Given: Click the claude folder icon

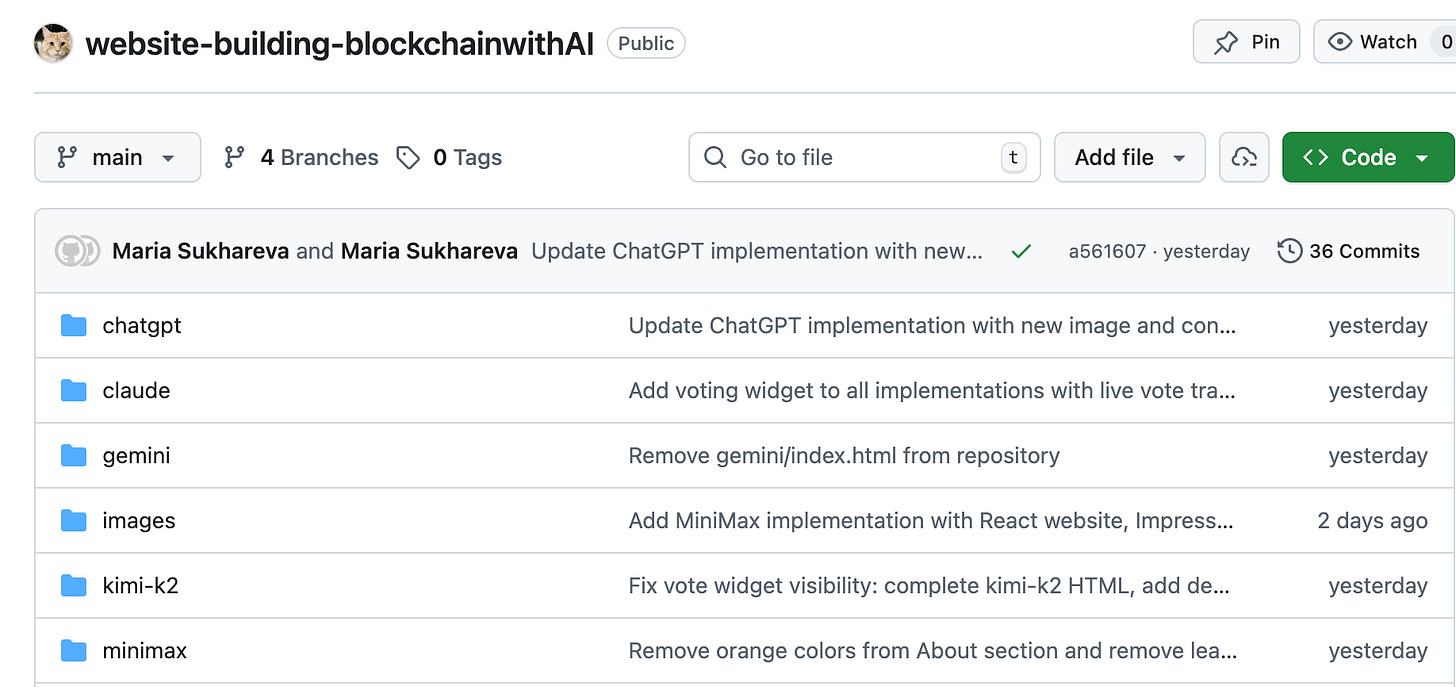Looking at the screenshot, I should tap(74, 391).
